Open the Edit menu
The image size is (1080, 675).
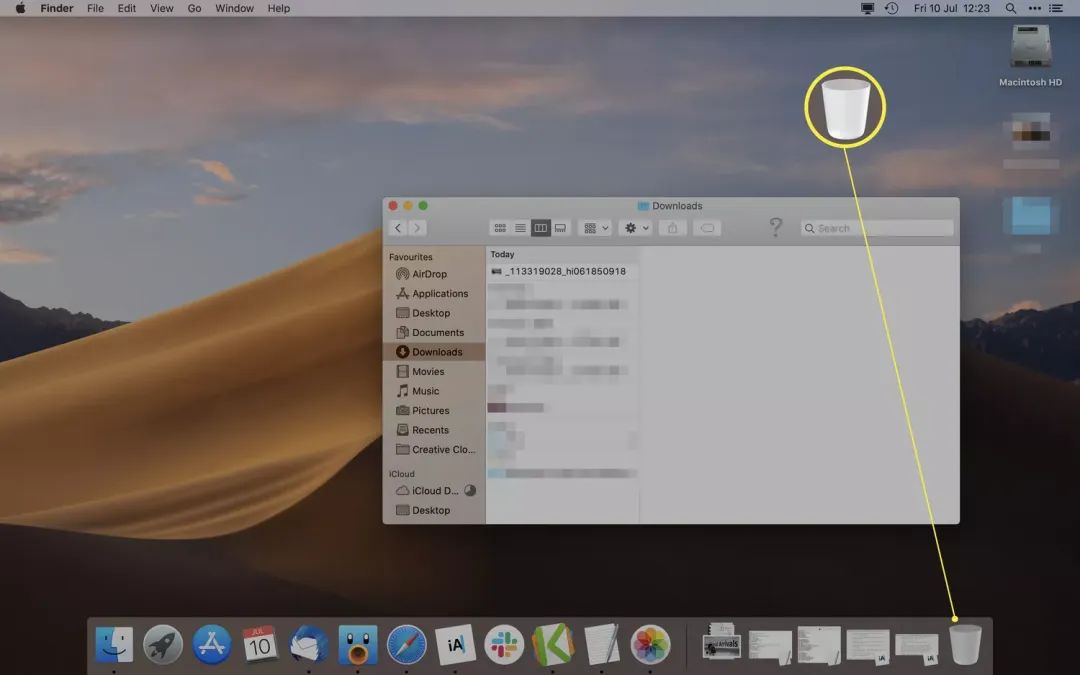(x=127, y=8)
